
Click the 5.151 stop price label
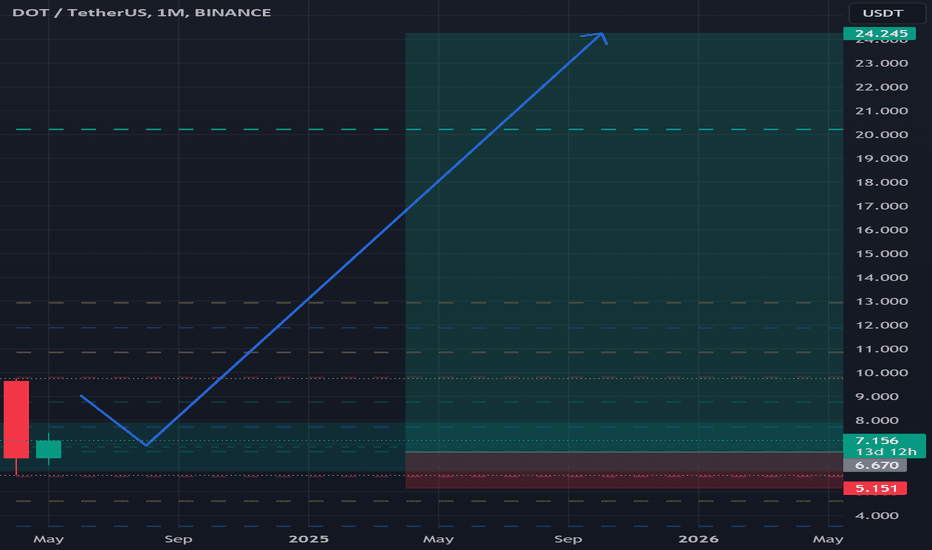pyautogui.click(x=875, y=488)
